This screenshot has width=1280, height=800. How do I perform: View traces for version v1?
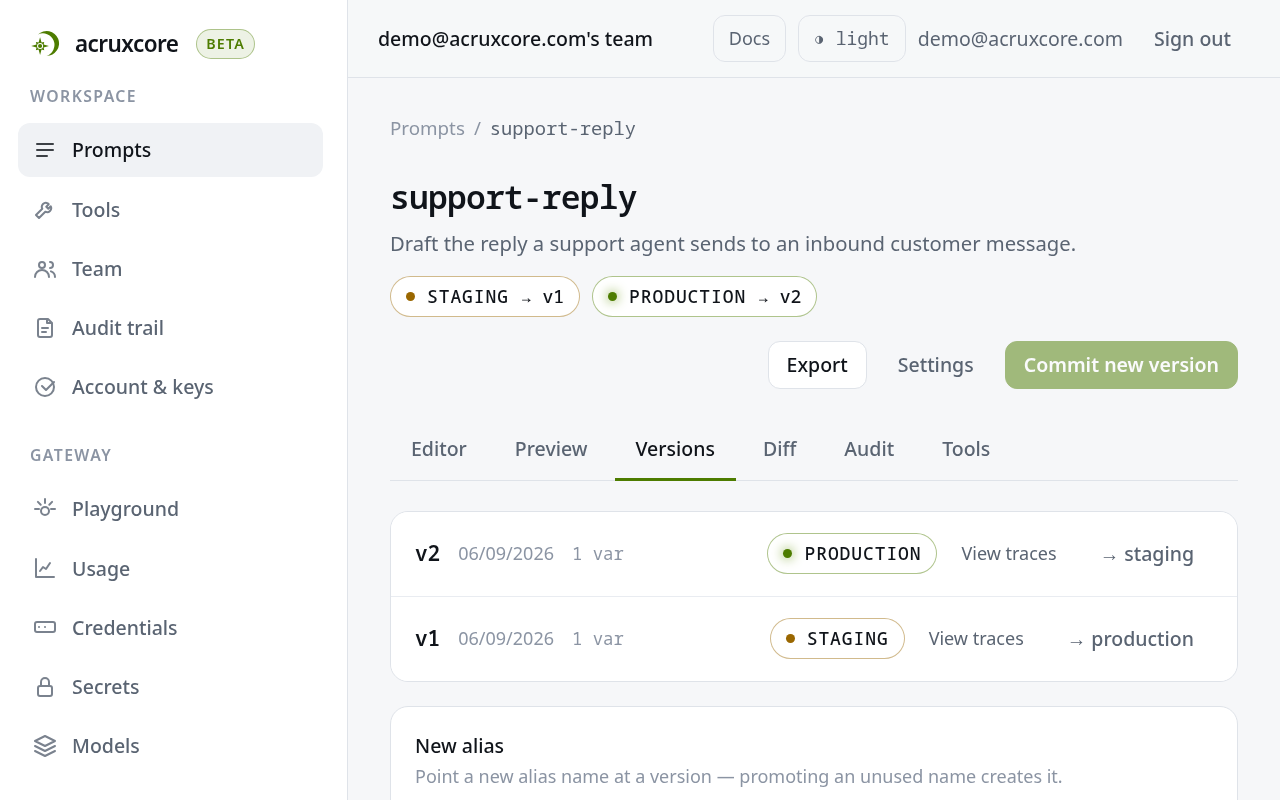(976, 639)
